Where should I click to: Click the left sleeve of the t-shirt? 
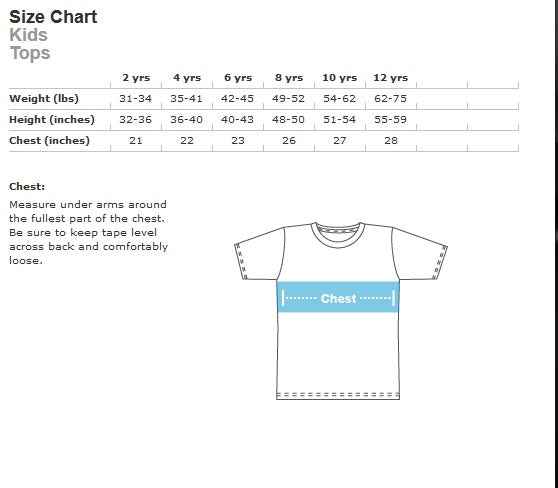[260, 254]
